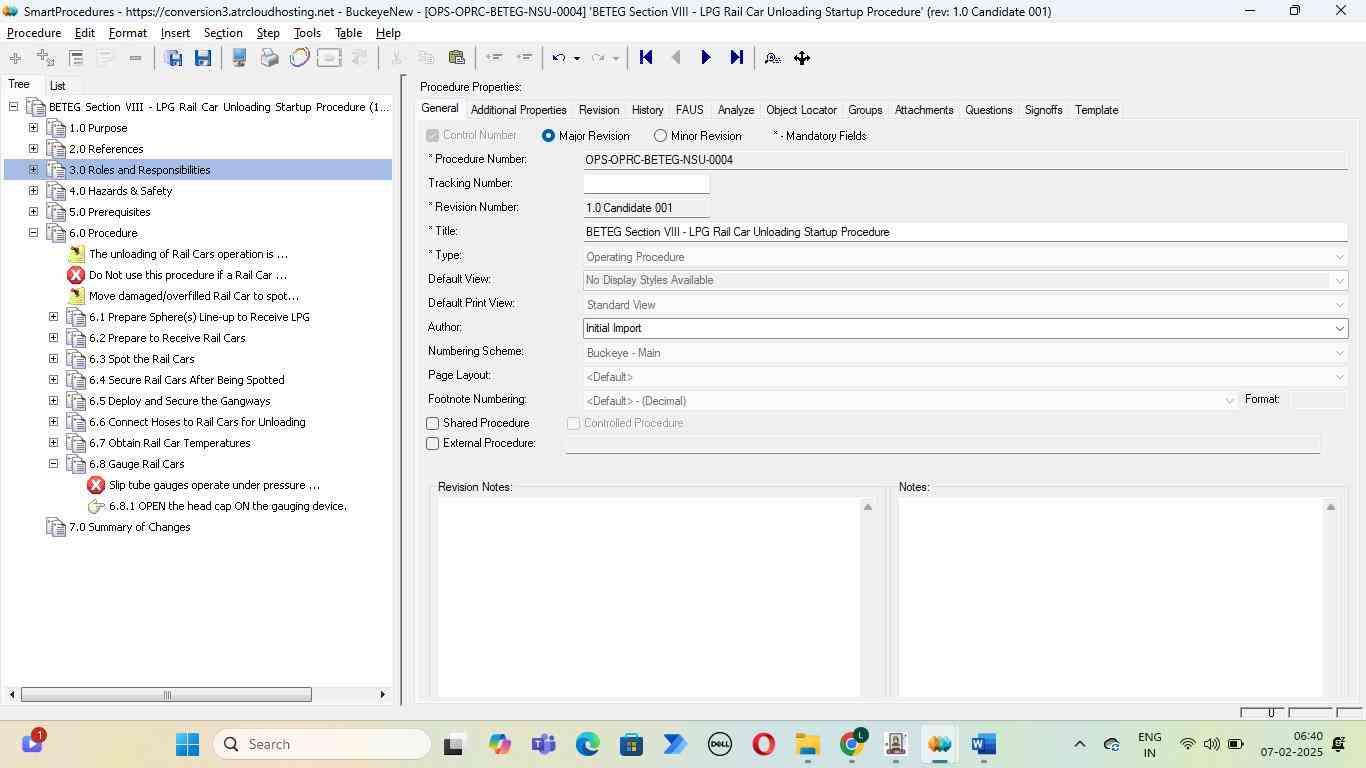Image resolution: width=1366 pixels, height=768 pixels.
Task: Collapse the 6.8 Gauge Rail Cars node
Action: pyautogui.click(x=53, y=464)
